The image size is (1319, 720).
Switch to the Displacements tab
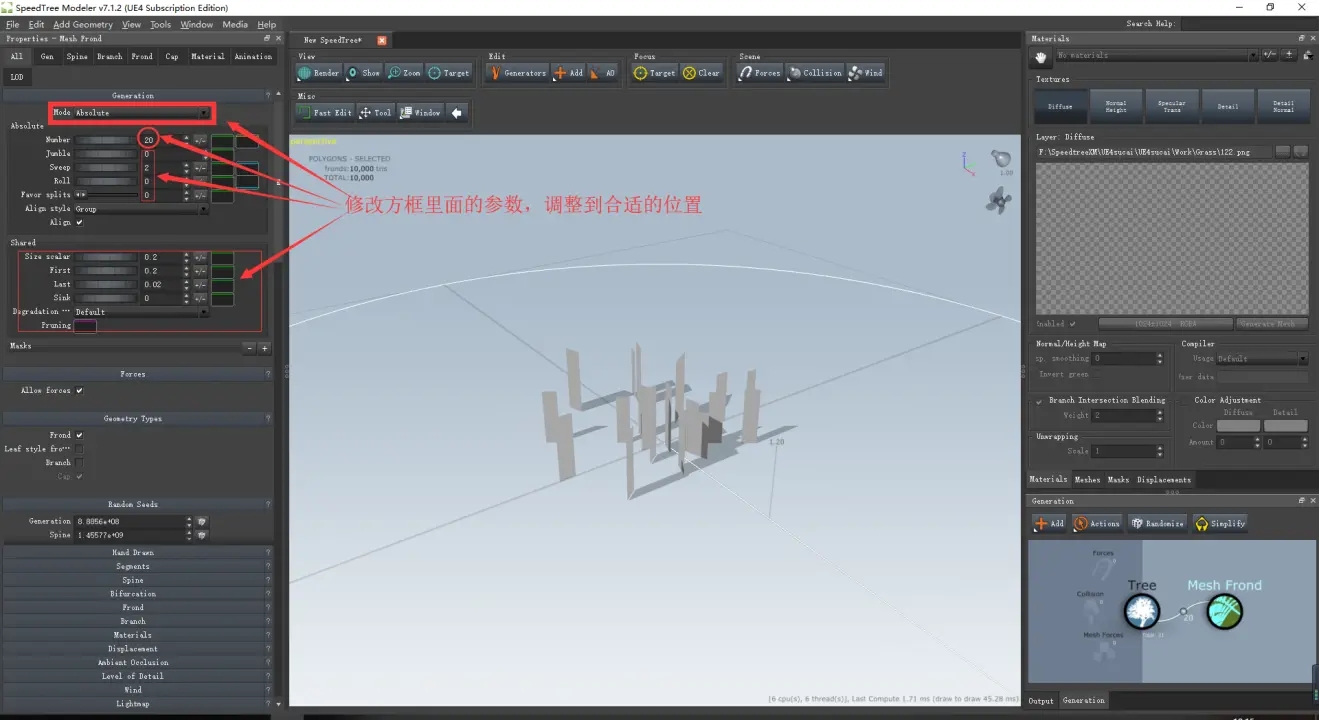[x=1164, y=480]
